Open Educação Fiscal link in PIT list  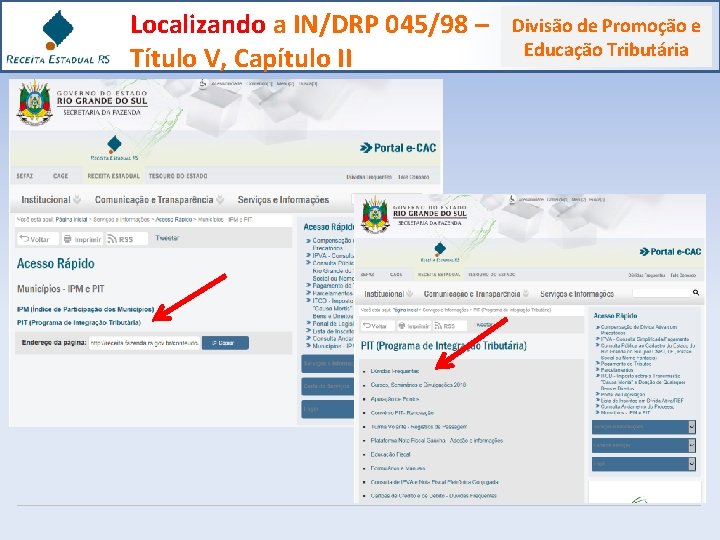390,454
